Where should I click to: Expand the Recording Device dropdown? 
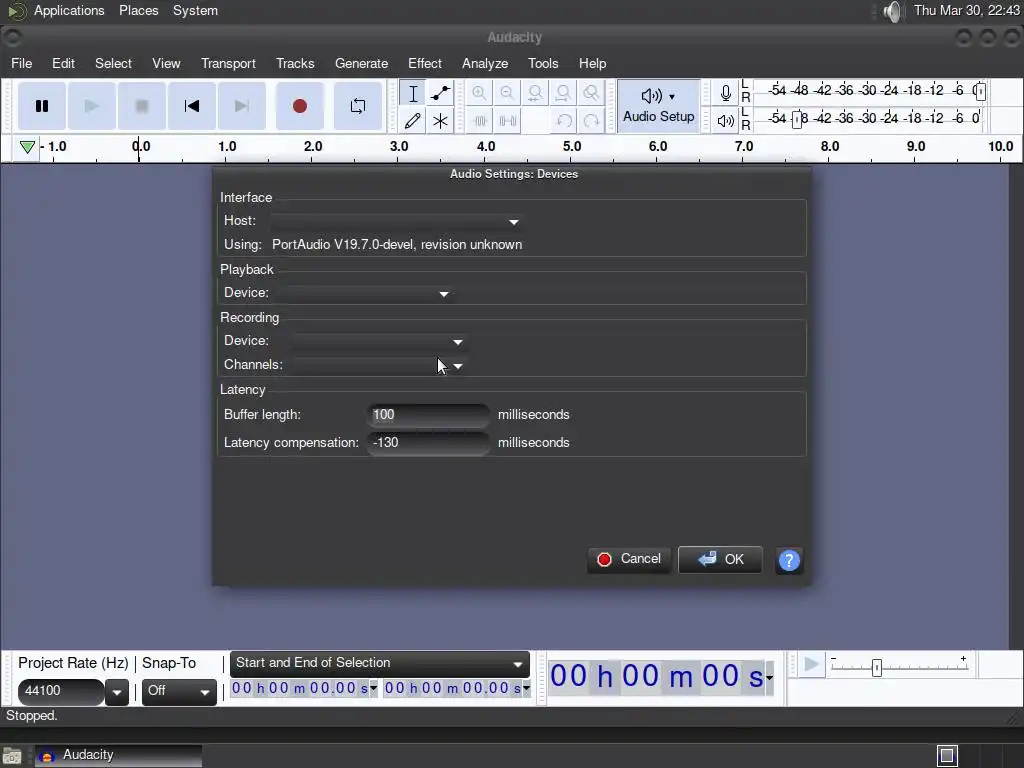[x=378, y=341]
